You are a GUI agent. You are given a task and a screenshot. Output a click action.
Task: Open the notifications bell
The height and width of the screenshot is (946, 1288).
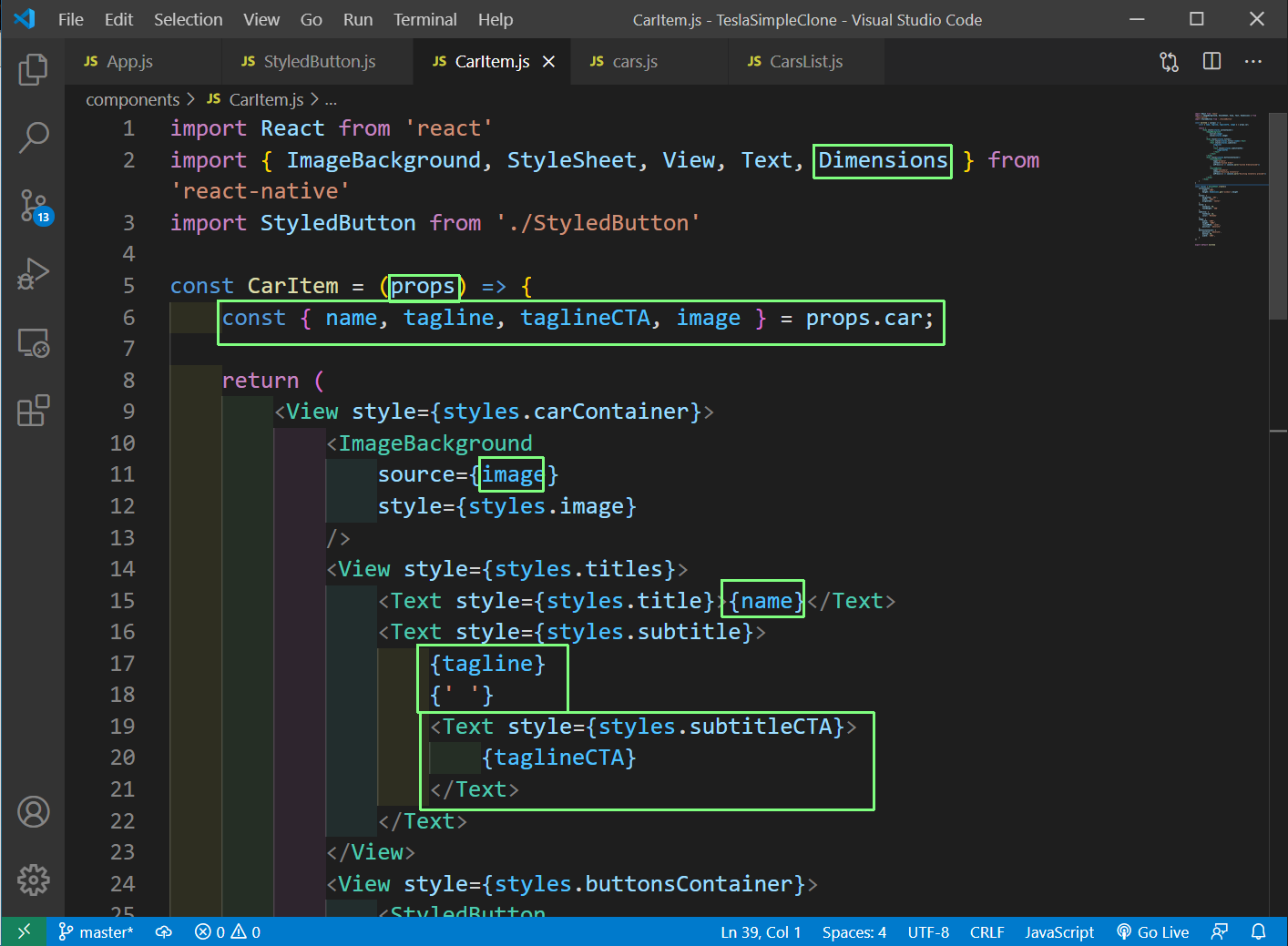(1258, 931)
